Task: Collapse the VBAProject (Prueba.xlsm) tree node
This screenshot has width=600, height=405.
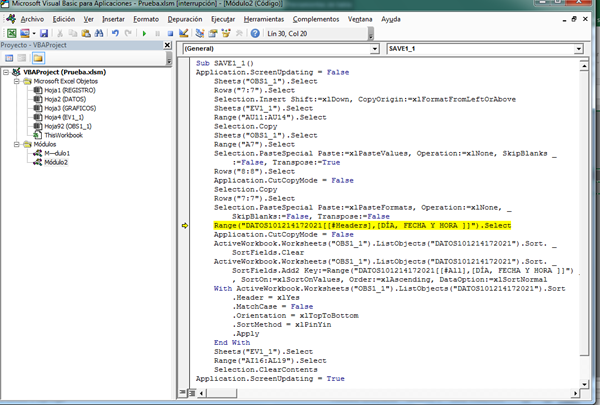Action: coord(6,71)
